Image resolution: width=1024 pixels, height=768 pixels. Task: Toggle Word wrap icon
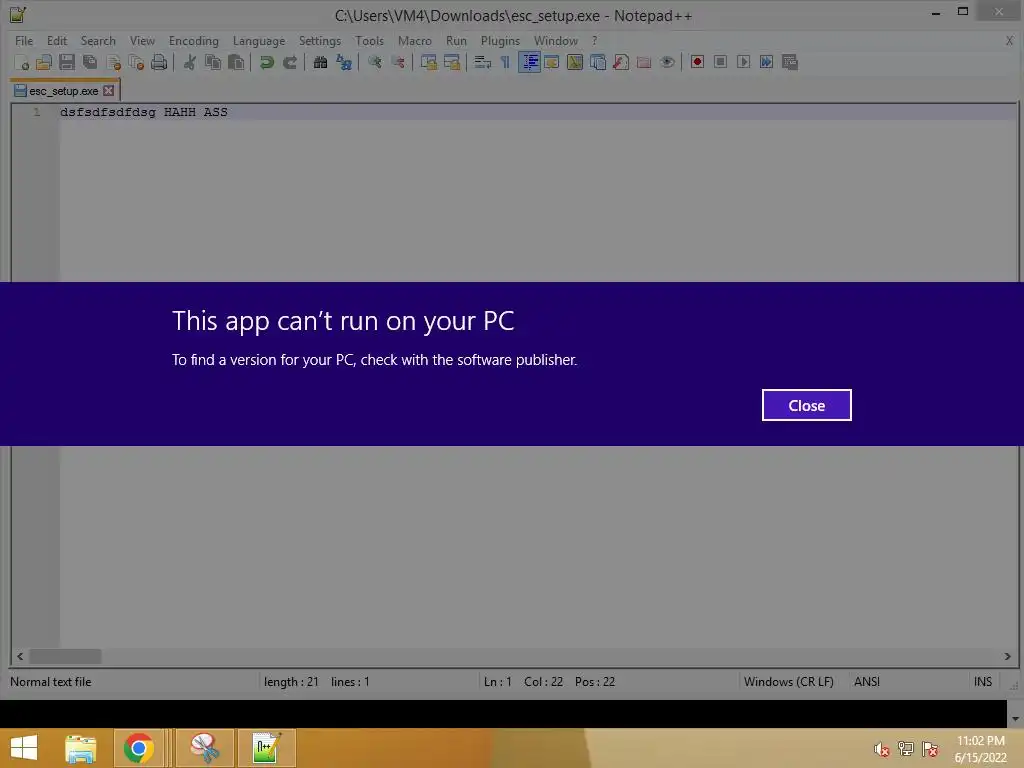(x=482, y=62)
